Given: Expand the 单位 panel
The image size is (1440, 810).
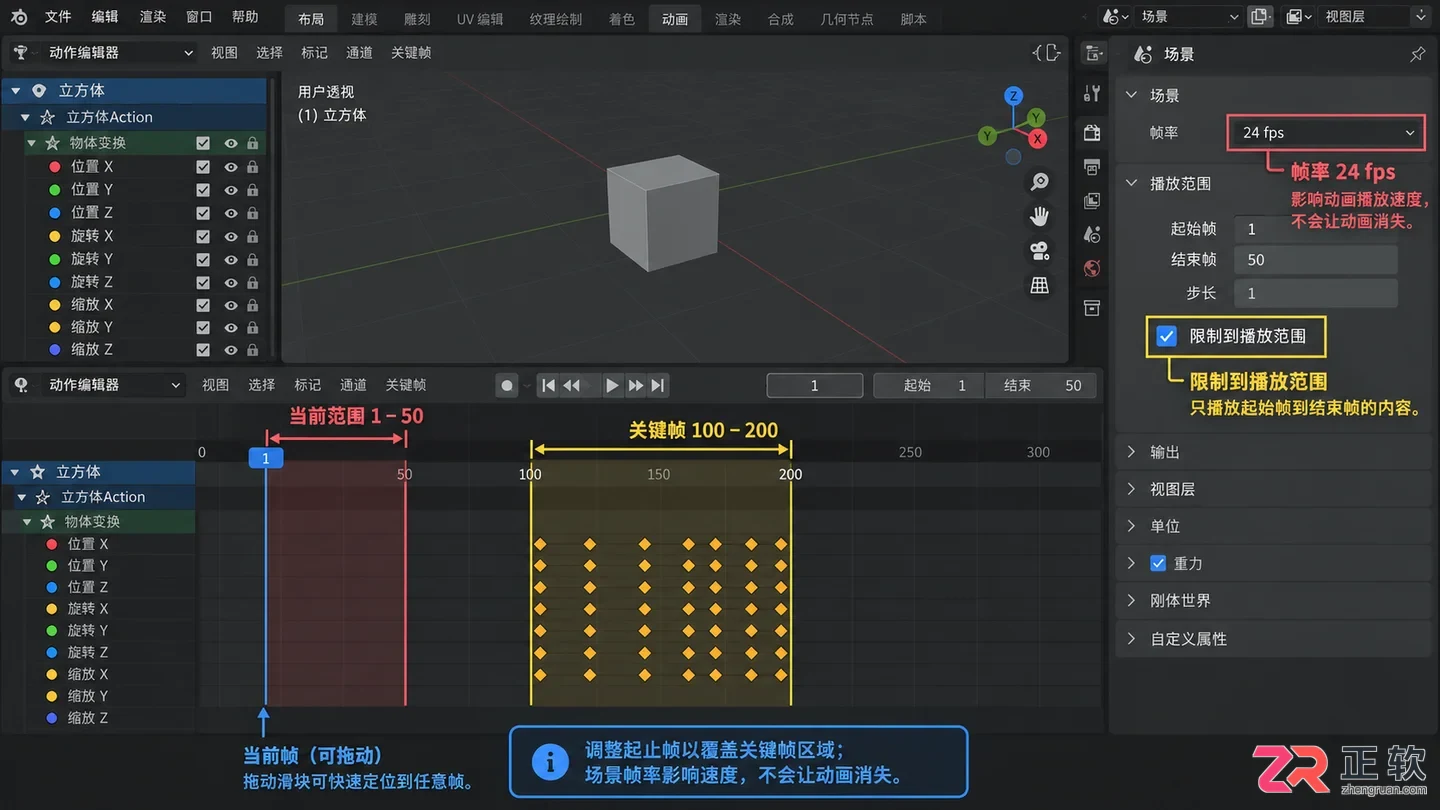Looking at the screenshot, I should [1131, 526].
